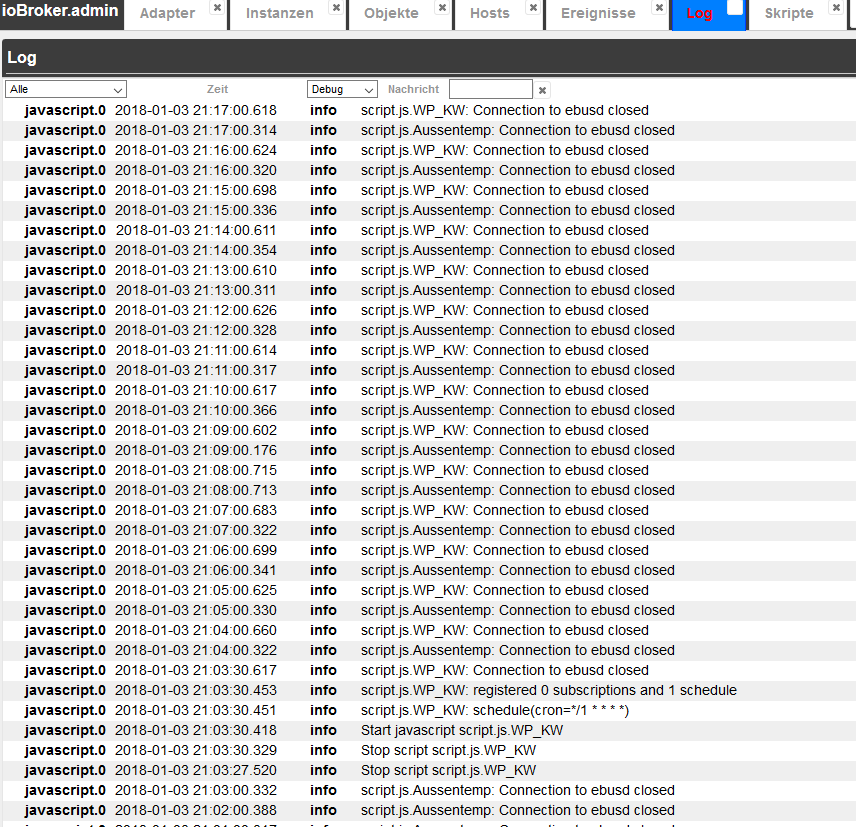Close the Objekte tab
This screenshot has width=856, height=827.
click(x=442, y=8)
